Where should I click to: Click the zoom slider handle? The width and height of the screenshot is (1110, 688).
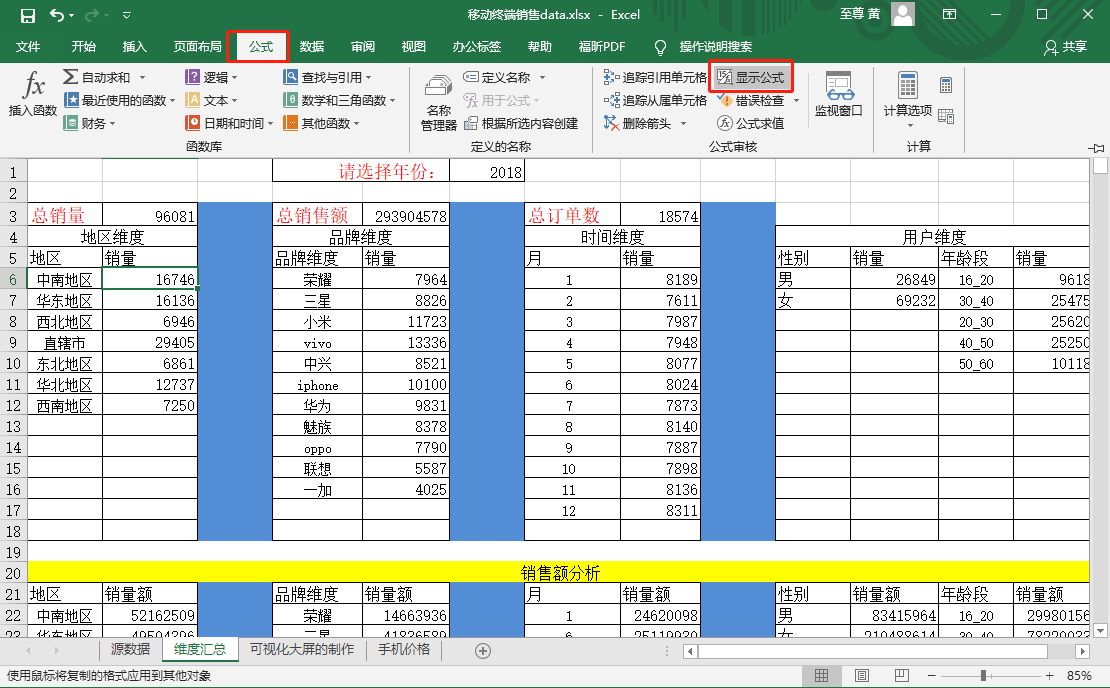click(x=983, y=676)
